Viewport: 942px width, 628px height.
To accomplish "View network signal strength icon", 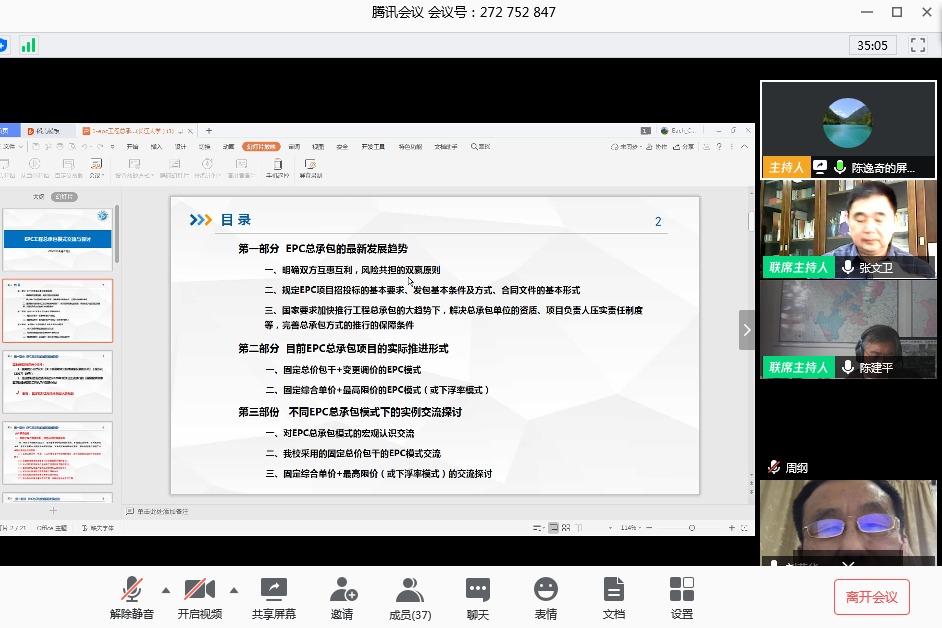I will [28, 46].
